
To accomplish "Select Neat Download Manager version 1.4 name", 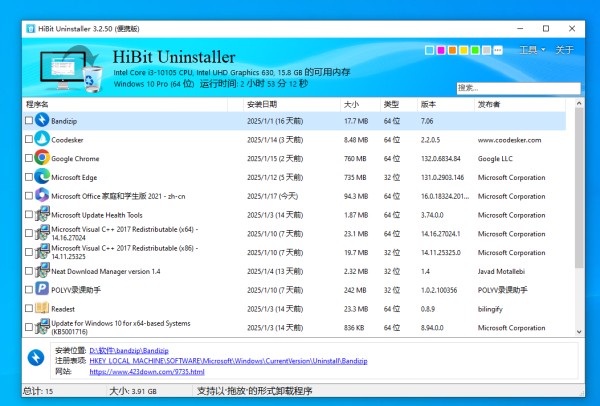I will pyautogui.click(x=106, y=271).
